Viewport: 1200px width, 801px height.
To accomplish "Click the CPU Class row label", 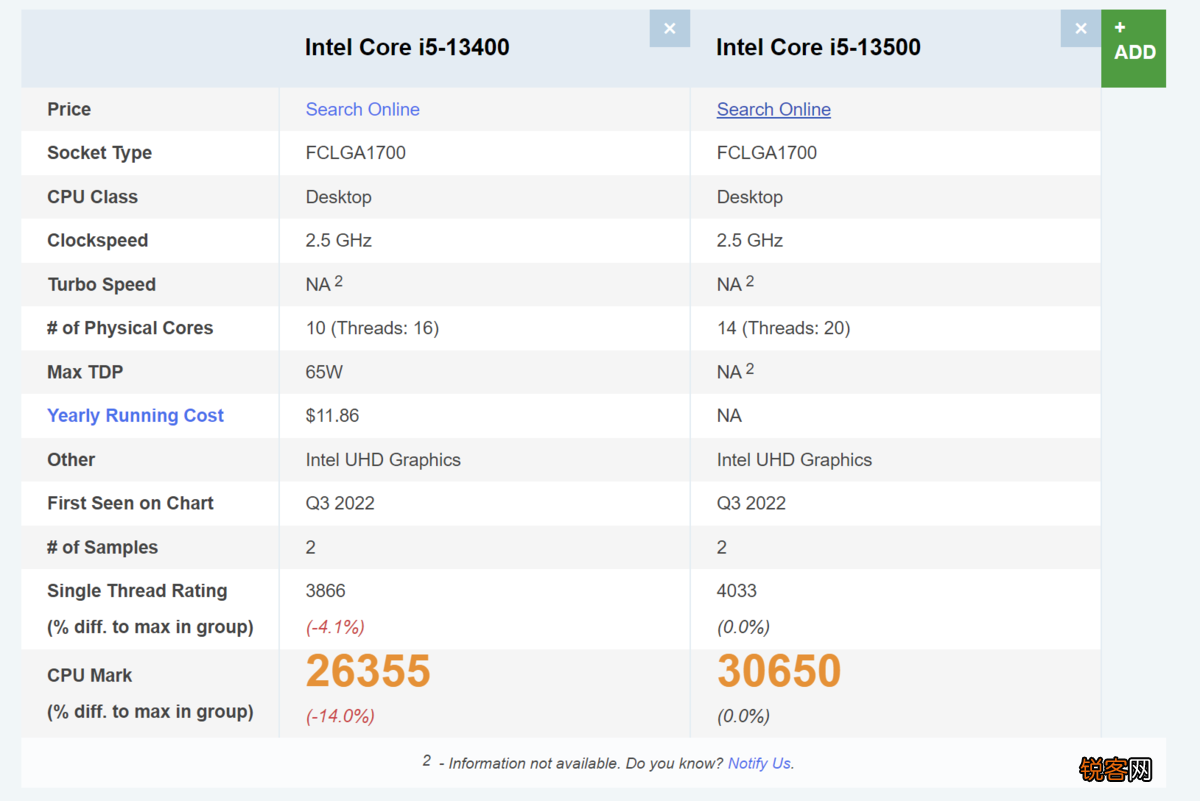I will [x=92, y=197].
